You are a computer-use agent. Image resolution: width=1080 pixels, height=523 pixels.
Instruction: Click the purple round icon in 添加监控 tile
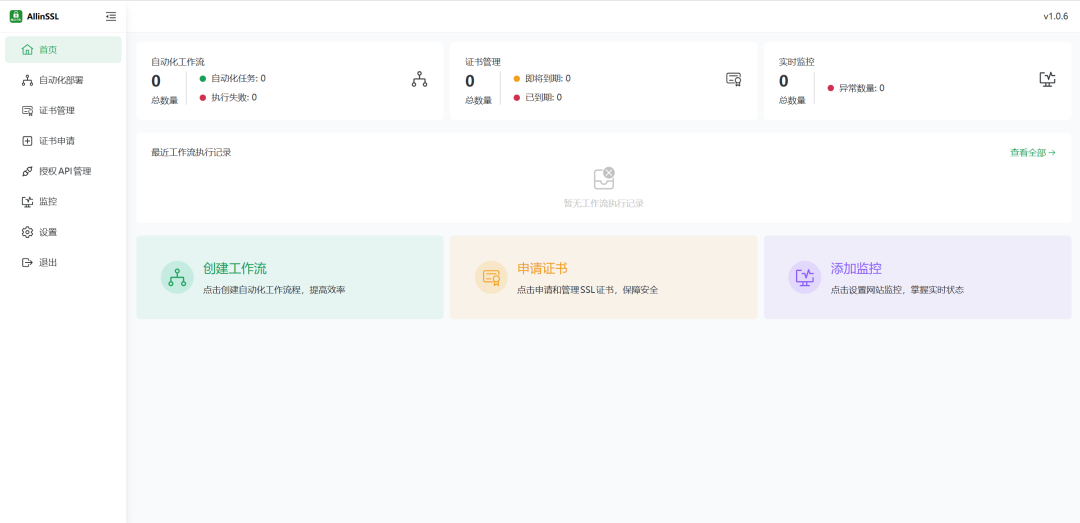pyautogui.click(x=804, y=277)
